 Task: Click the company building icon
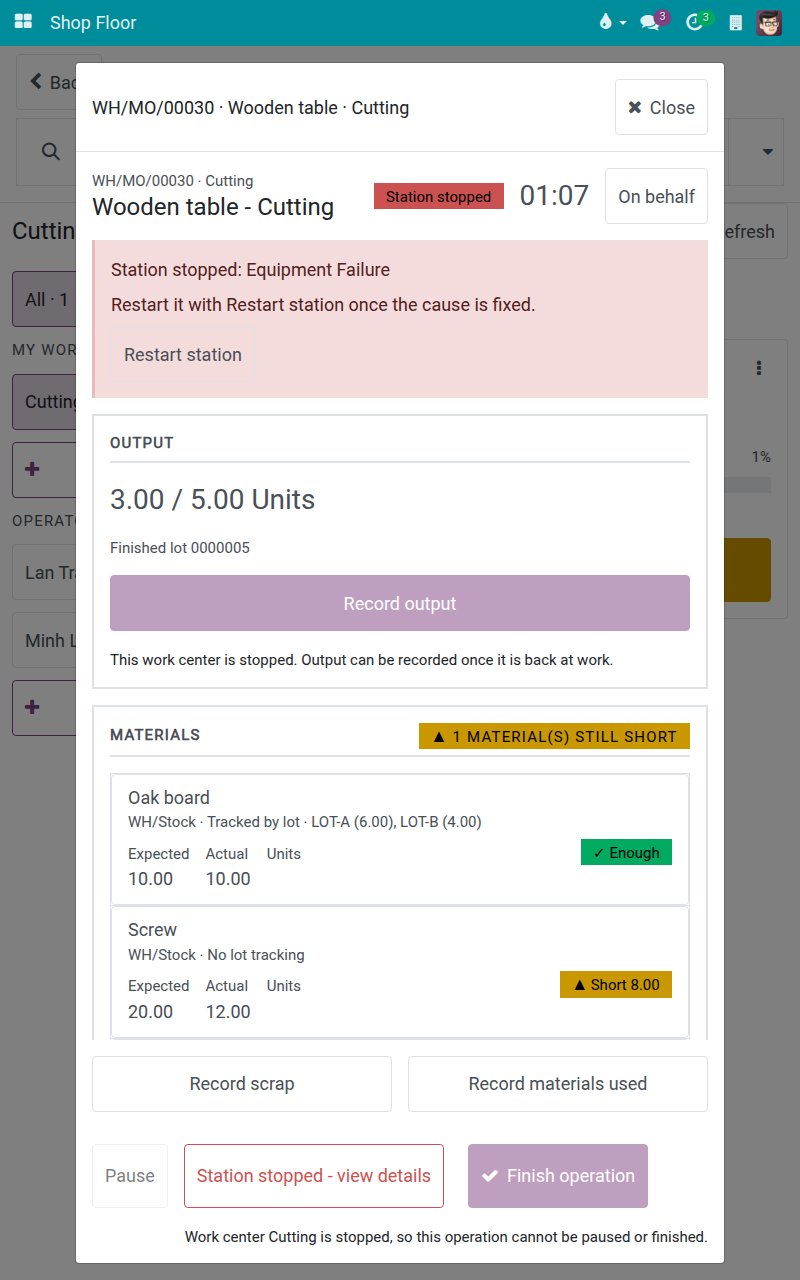[736, 22]
